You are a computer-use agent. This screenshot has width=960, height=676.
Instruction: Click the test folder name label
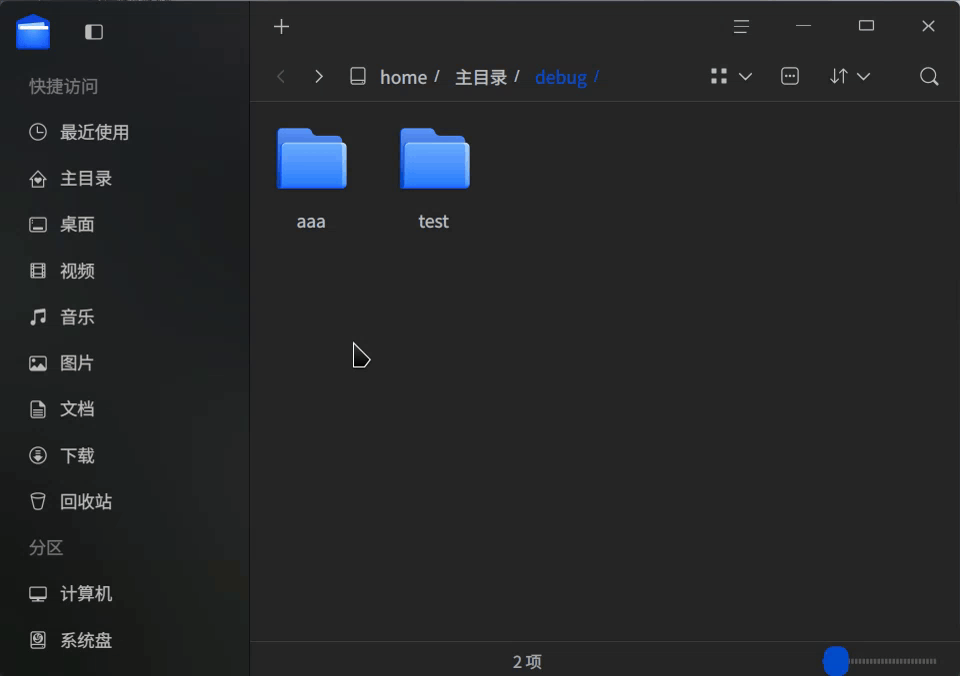click(433, 221)
